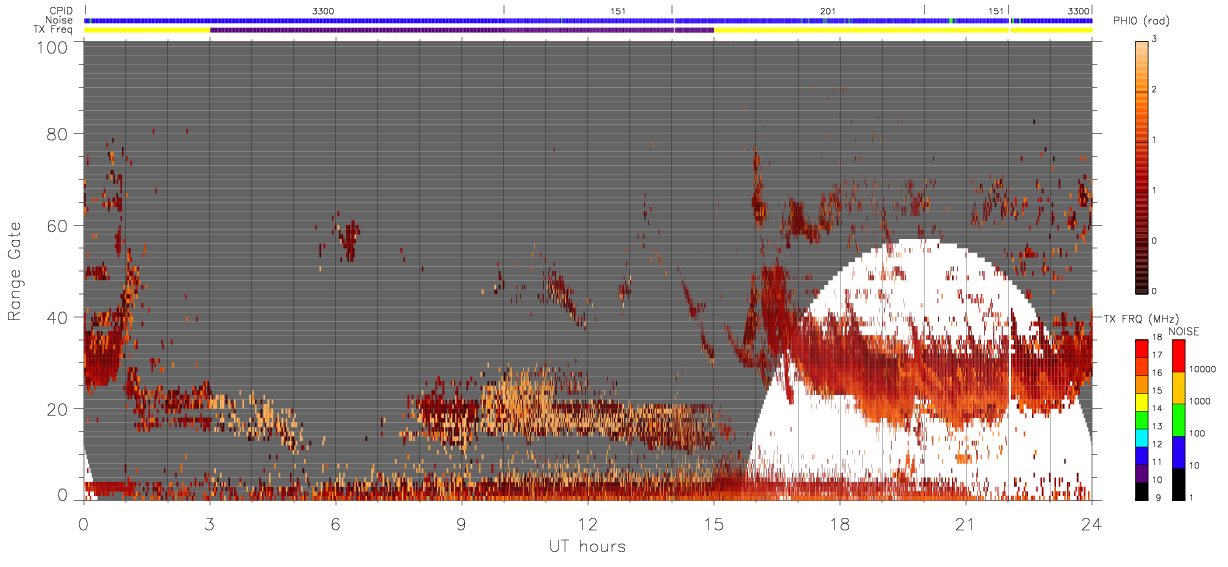The width and height of the screenshot is (1228, 567).
Task: Select the '24' tick on UT hours axis
Action: [x=1092, y=523]
